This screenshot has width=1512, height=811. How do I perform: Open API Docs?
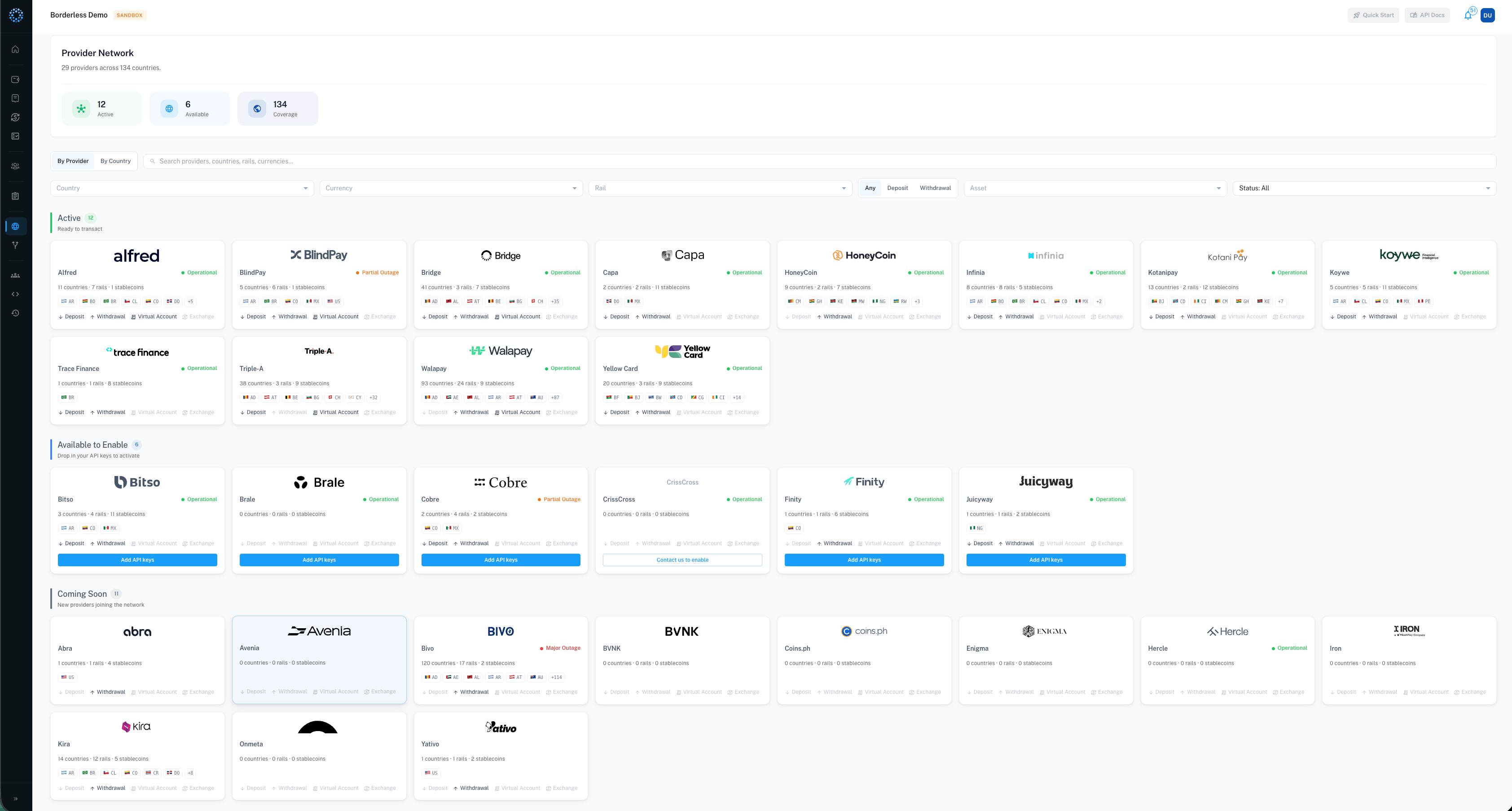click(1428, 15)
